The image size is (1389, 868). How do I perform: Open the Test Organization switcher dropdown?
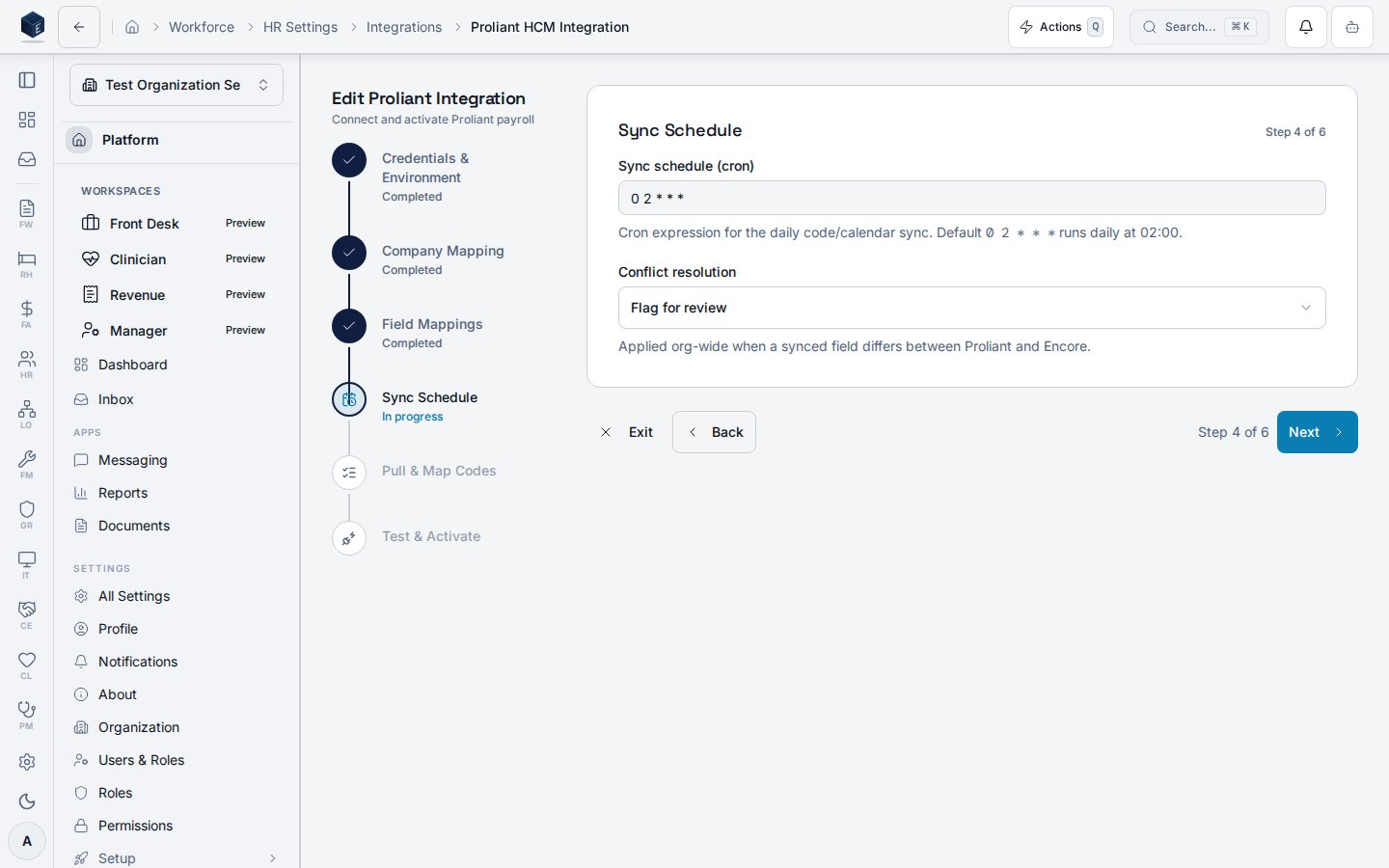(177, 85)
